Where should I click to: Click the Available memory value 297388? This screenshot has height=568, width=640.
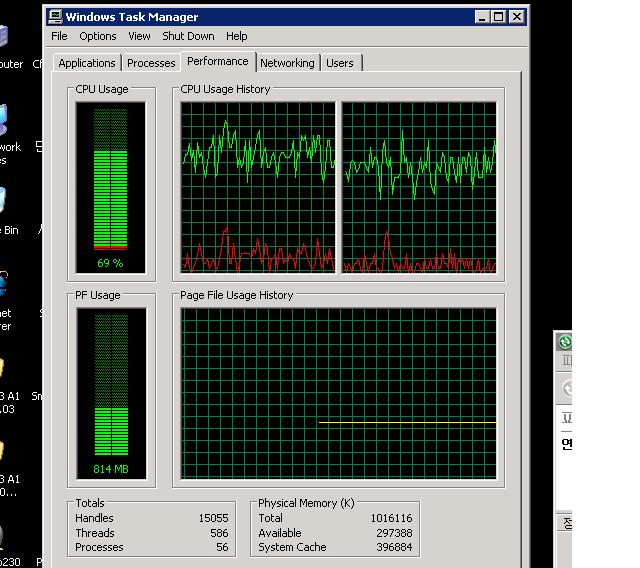pyautogui.click(x=394, y=533)
